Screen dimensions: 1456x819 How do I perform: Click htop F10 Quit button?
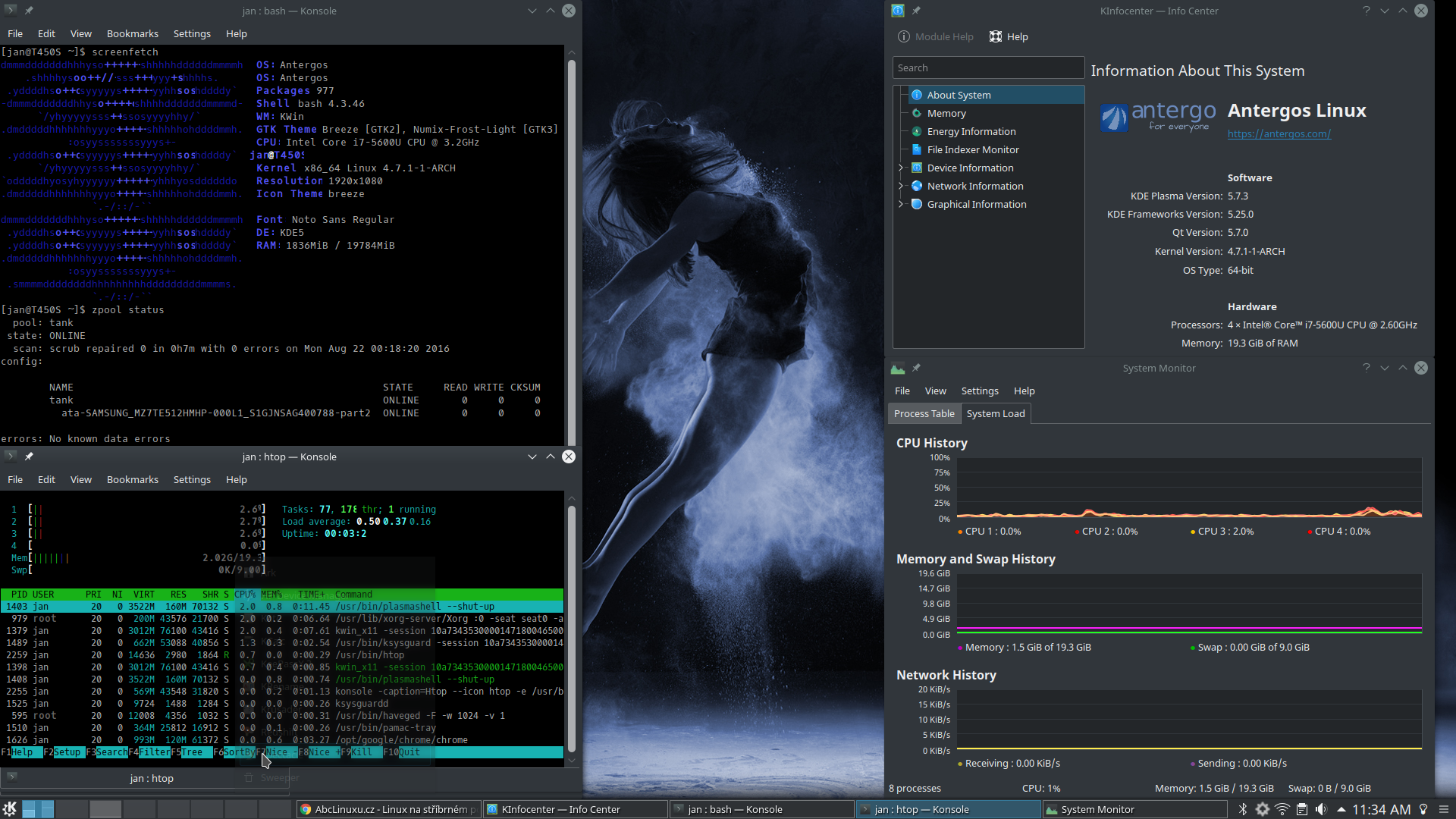tap(400, 752)
